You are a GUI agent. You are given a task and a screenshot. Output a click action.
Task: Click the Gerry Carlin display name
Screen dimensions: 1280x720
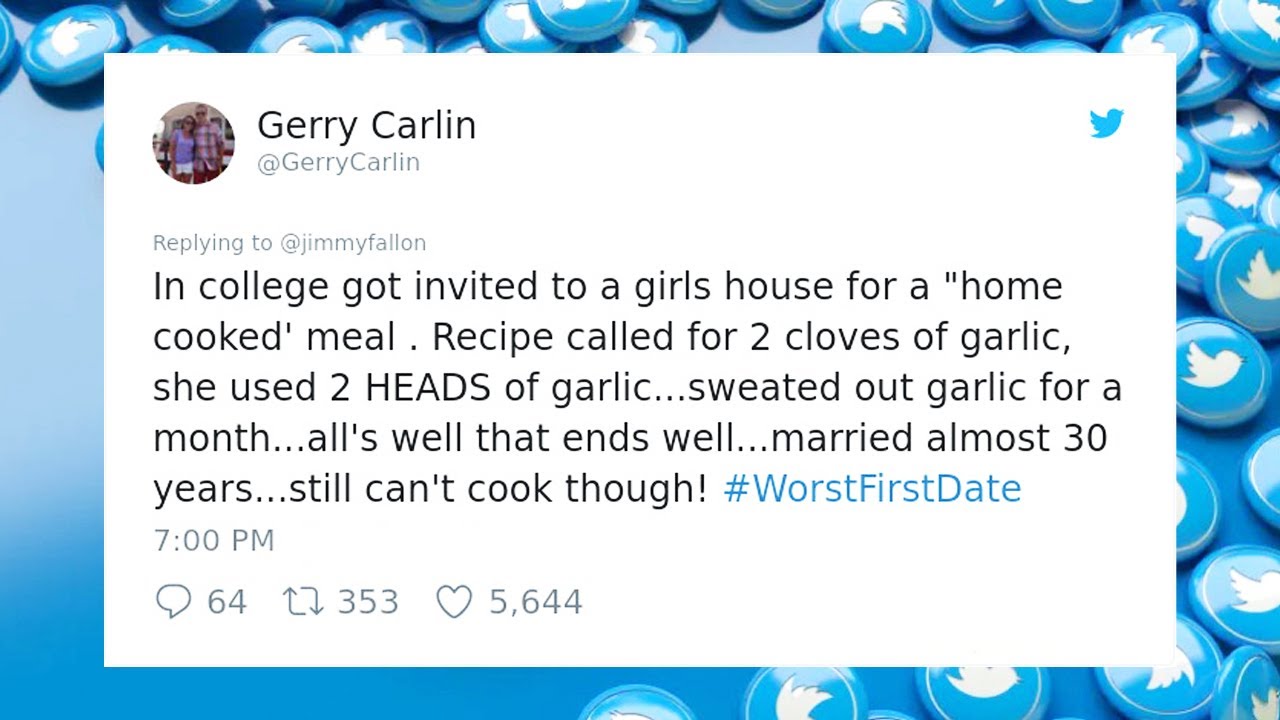coord(366,126)
